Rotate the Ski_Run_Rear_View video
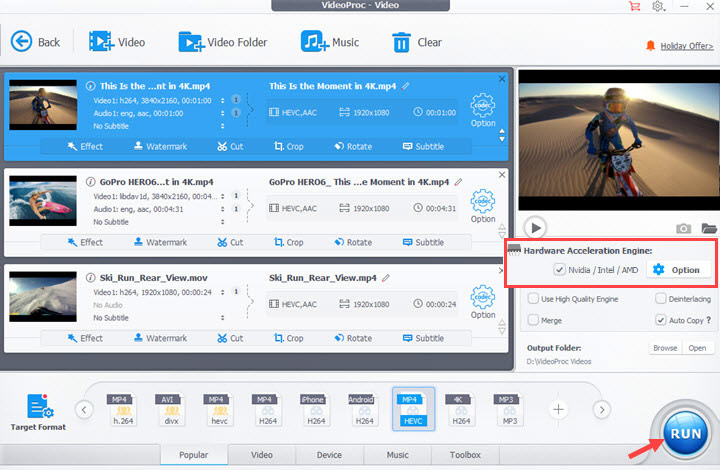 pos(353,338)
